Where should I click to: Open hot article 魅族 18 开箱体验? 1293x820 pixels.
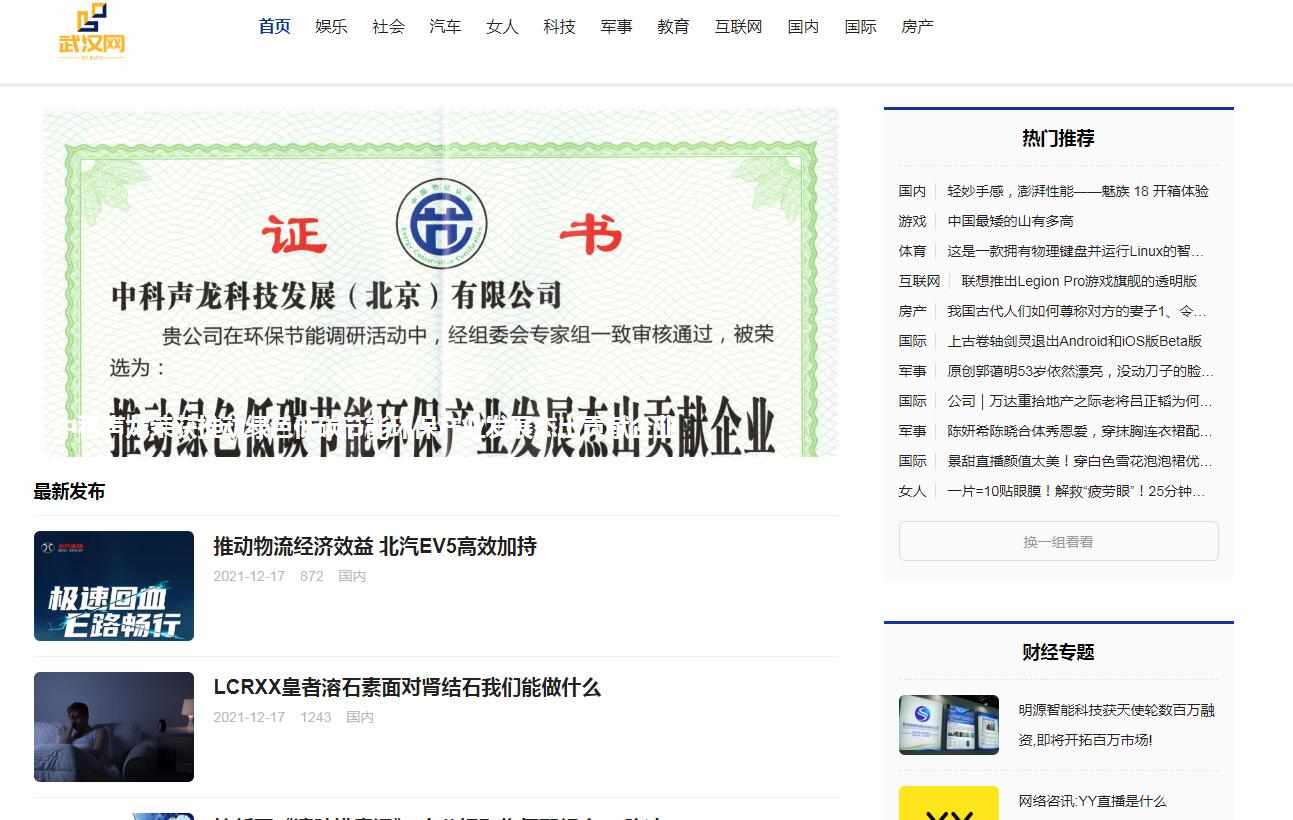(1078, 191)
